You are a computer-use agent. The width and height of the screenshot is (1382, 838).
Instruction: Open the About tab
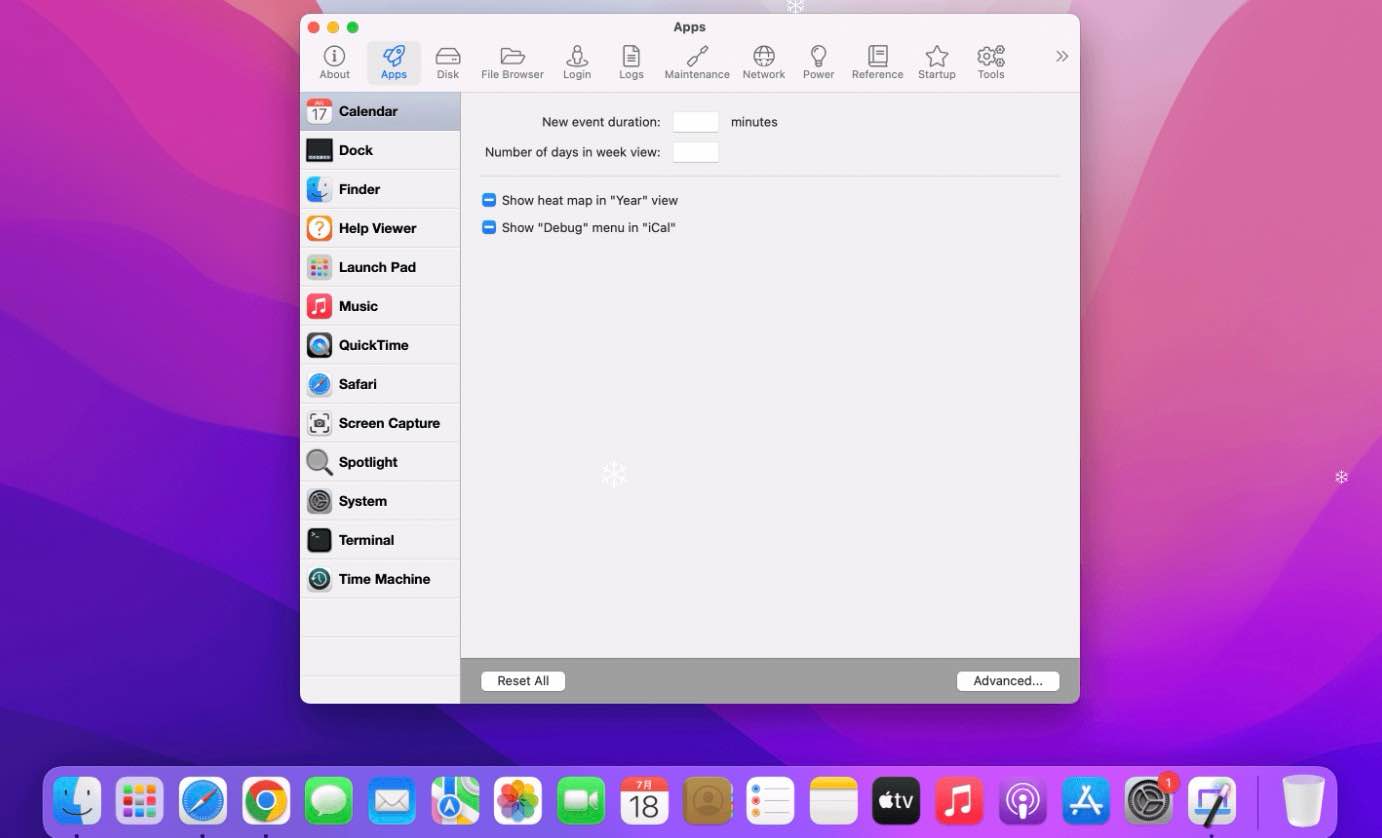coord(334,62)
